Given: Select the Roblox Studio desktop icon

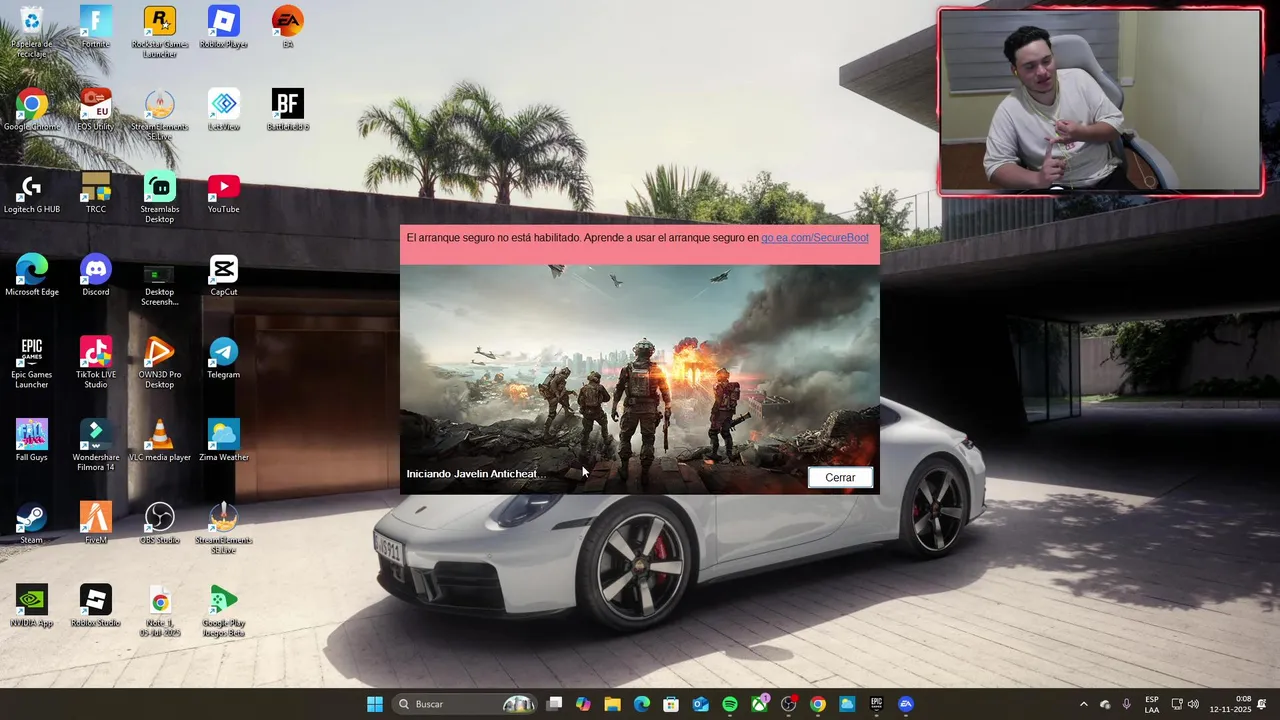Looking at the screenshot, I should click(x=95, y=607).
